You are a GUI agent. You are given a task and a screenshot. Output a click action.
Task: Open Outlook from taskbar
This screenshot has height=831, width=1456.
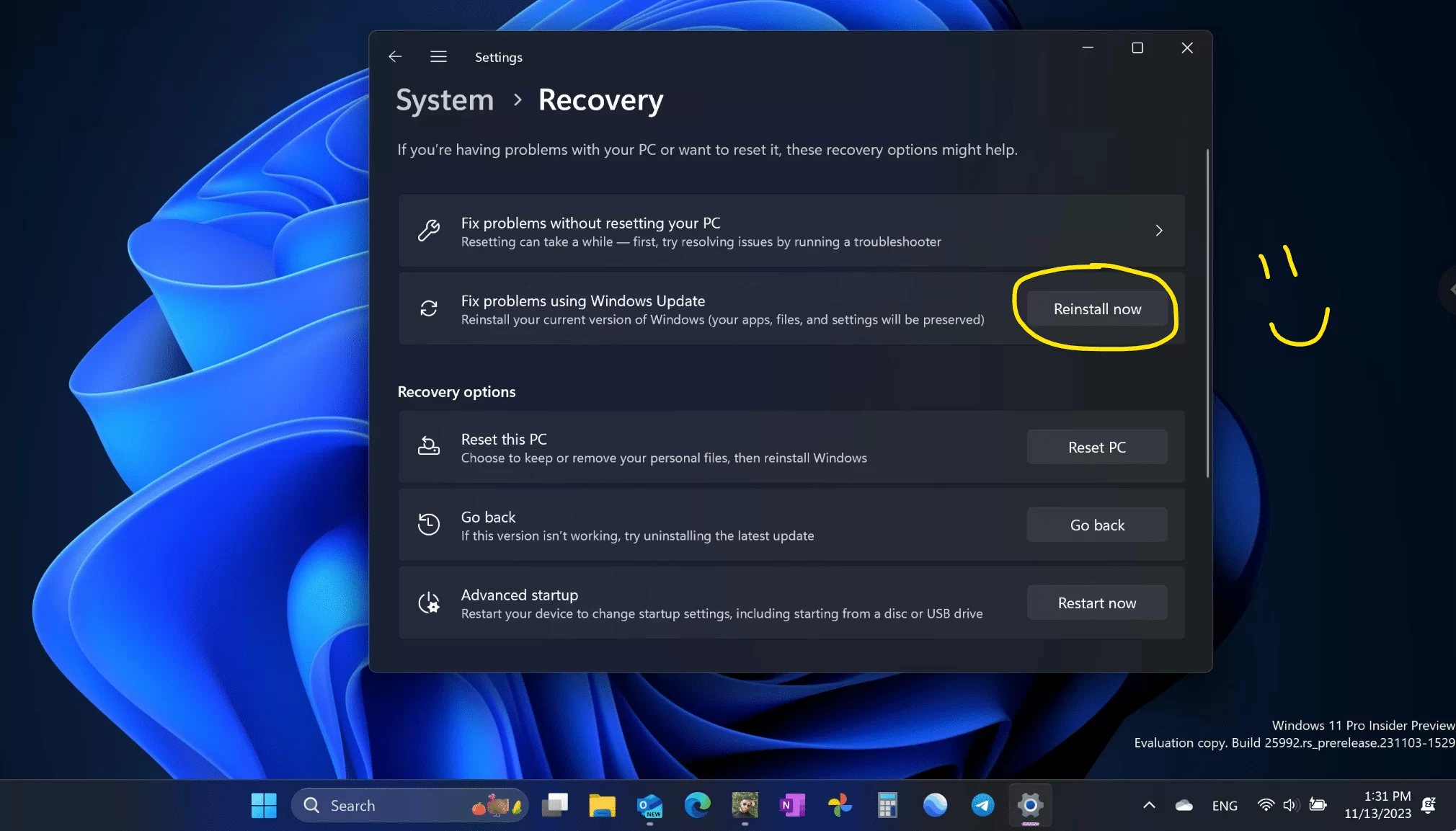pyautogui.click(x=649, y=805)
